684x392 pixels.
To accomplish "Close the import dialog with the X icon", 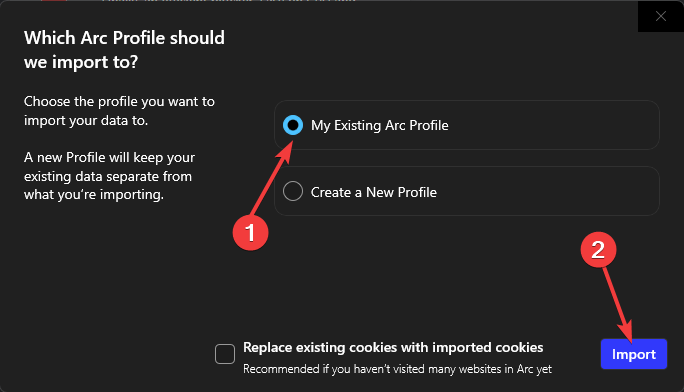I will pyautogui.click(x=660, y=16).
